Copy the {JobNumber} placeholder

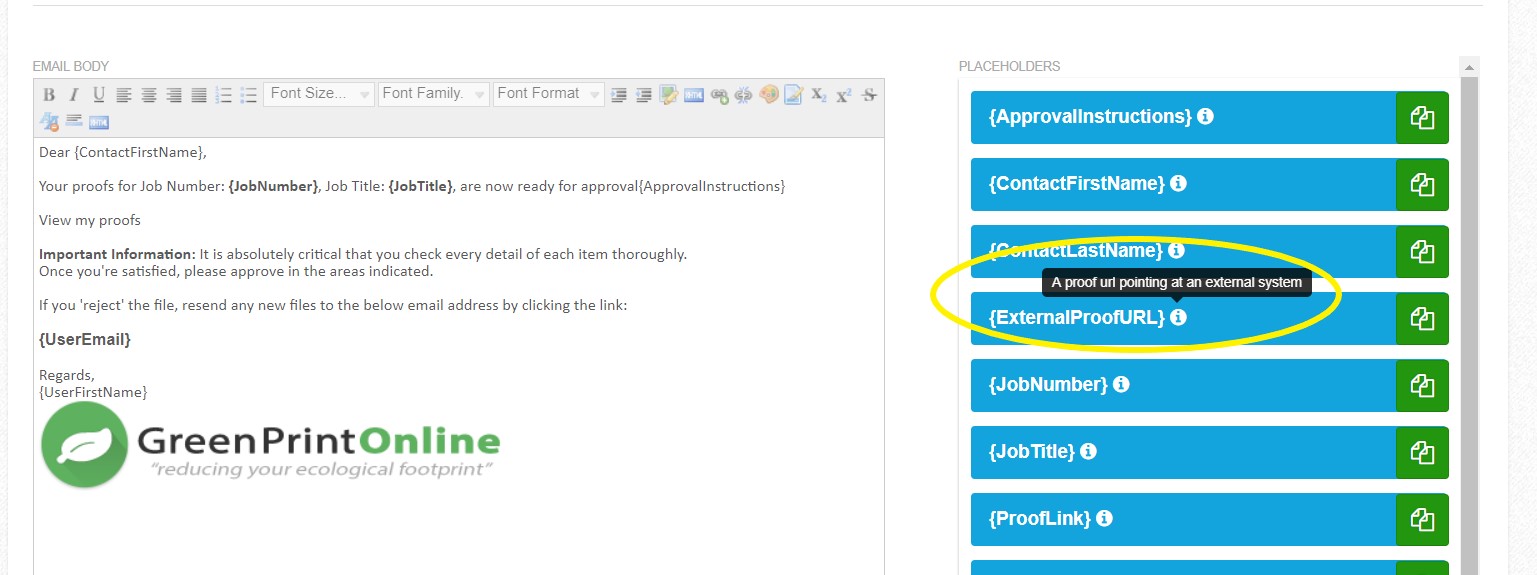[1422, 385]
